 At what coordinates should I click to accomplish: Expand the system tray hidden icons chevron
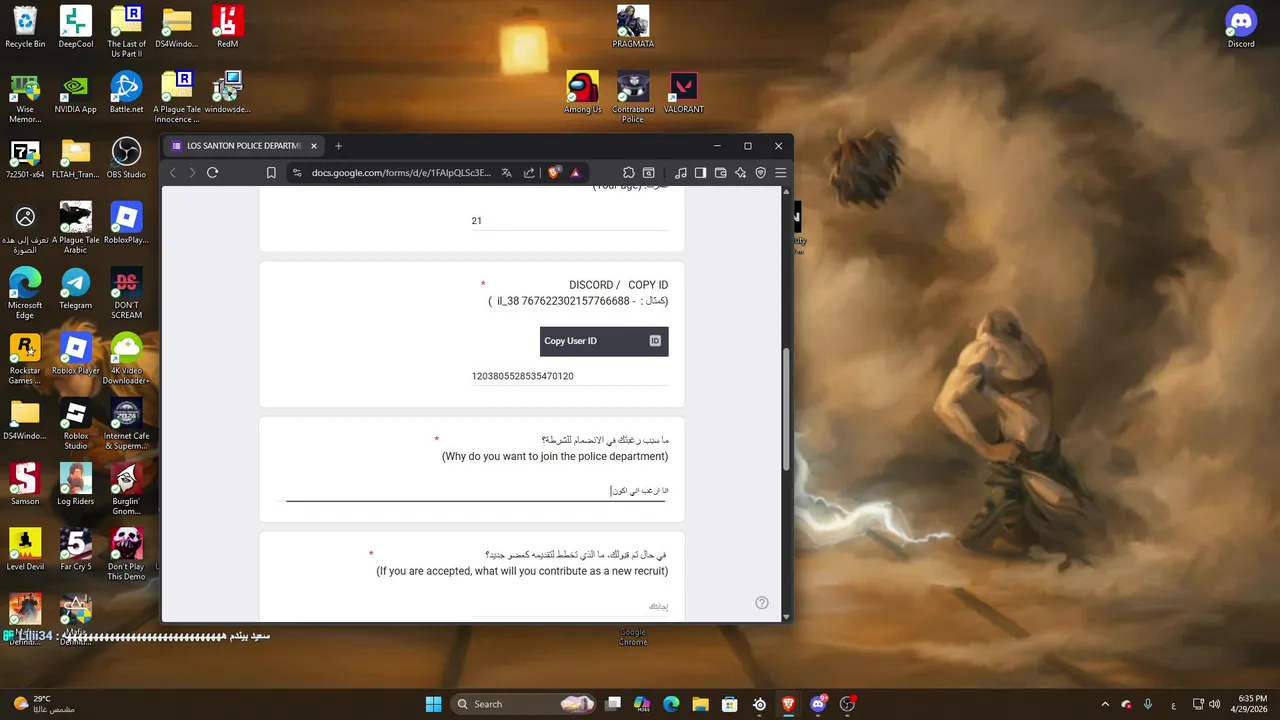coord(1105,704)
